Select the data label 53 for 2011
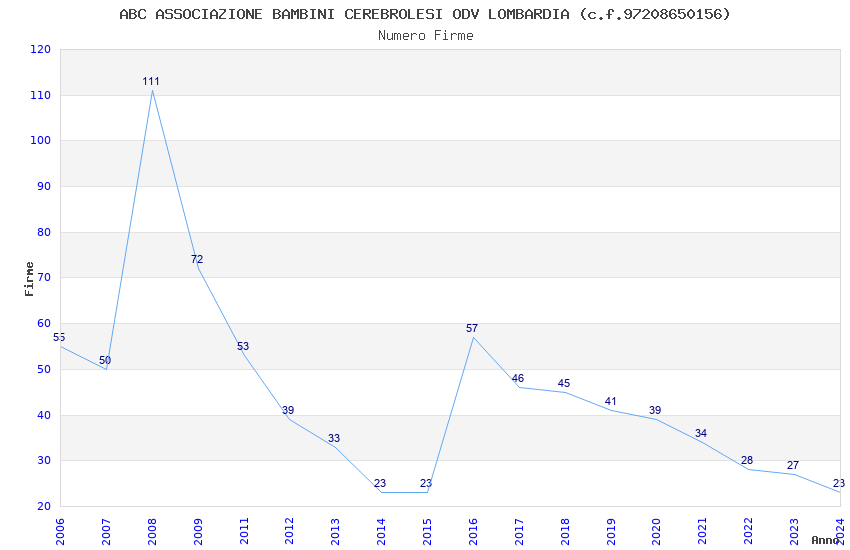850x550 pixels. click(x=243, y=346)
